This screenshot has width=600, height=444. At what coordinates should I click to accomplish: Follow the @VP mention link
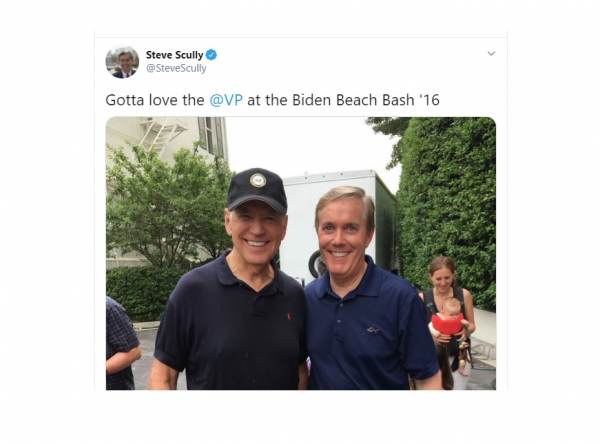click(226, 100)
